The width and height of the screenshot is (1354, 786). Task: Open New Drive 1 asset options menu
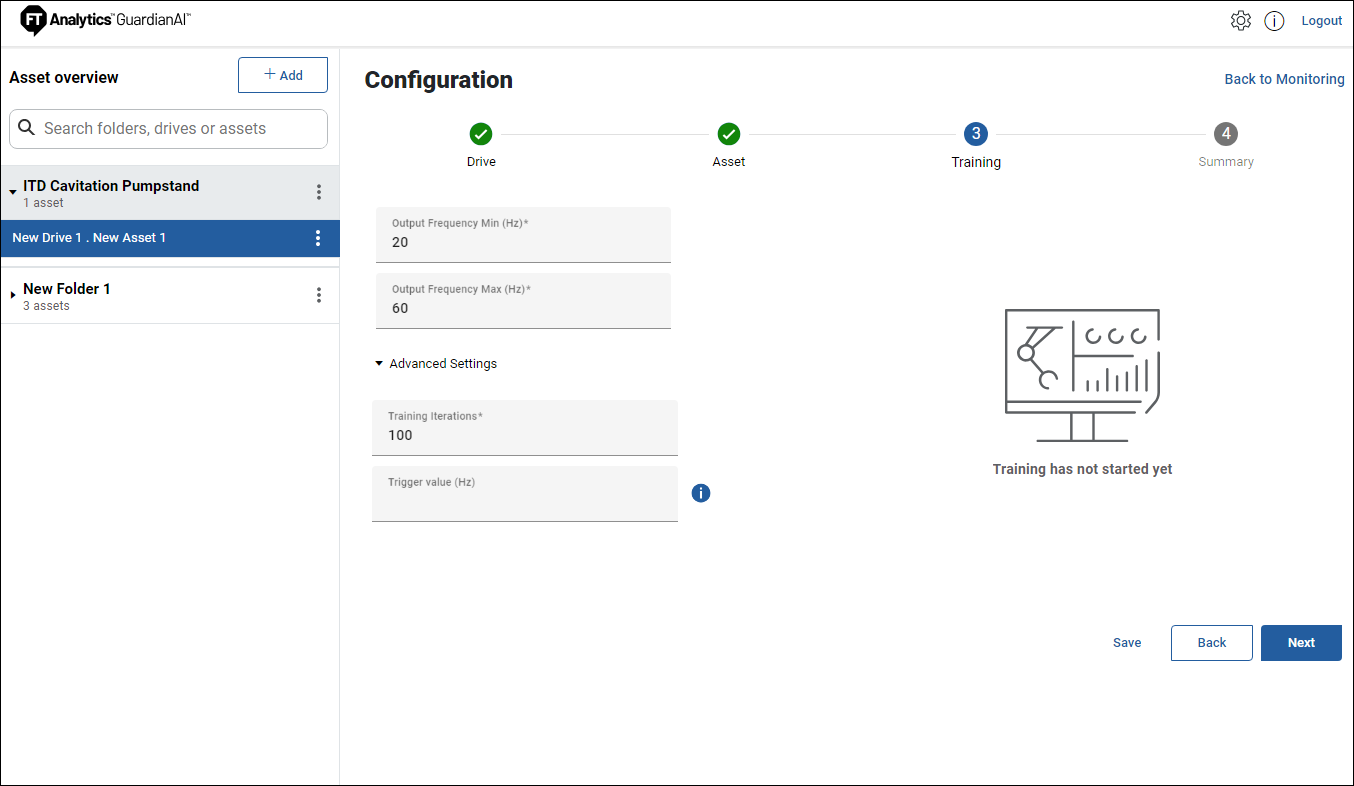coord(318,238)
